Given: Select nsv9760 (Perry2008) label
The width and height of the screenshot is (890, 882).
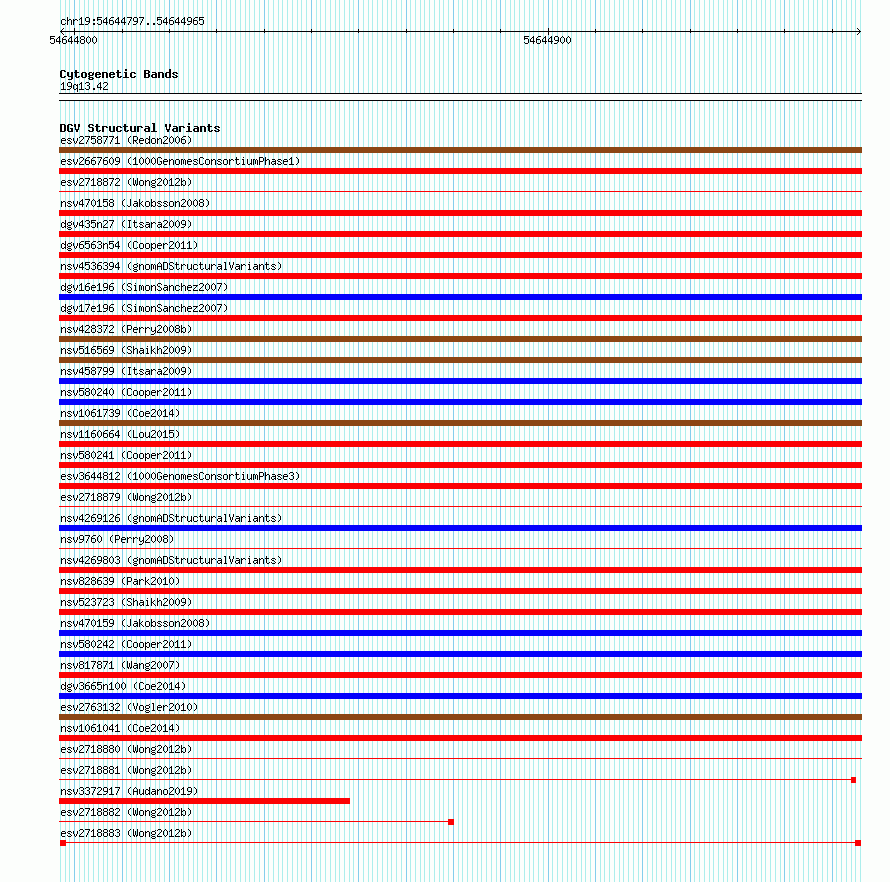Looking at the screenshot, I should [117, 539].
